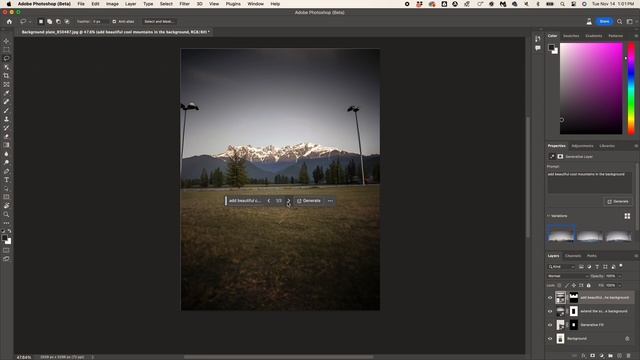The height and width of the screenshot is (360, 640).
Task: Select the Rectangle shape tool
Action: click(x=6, y=197)
